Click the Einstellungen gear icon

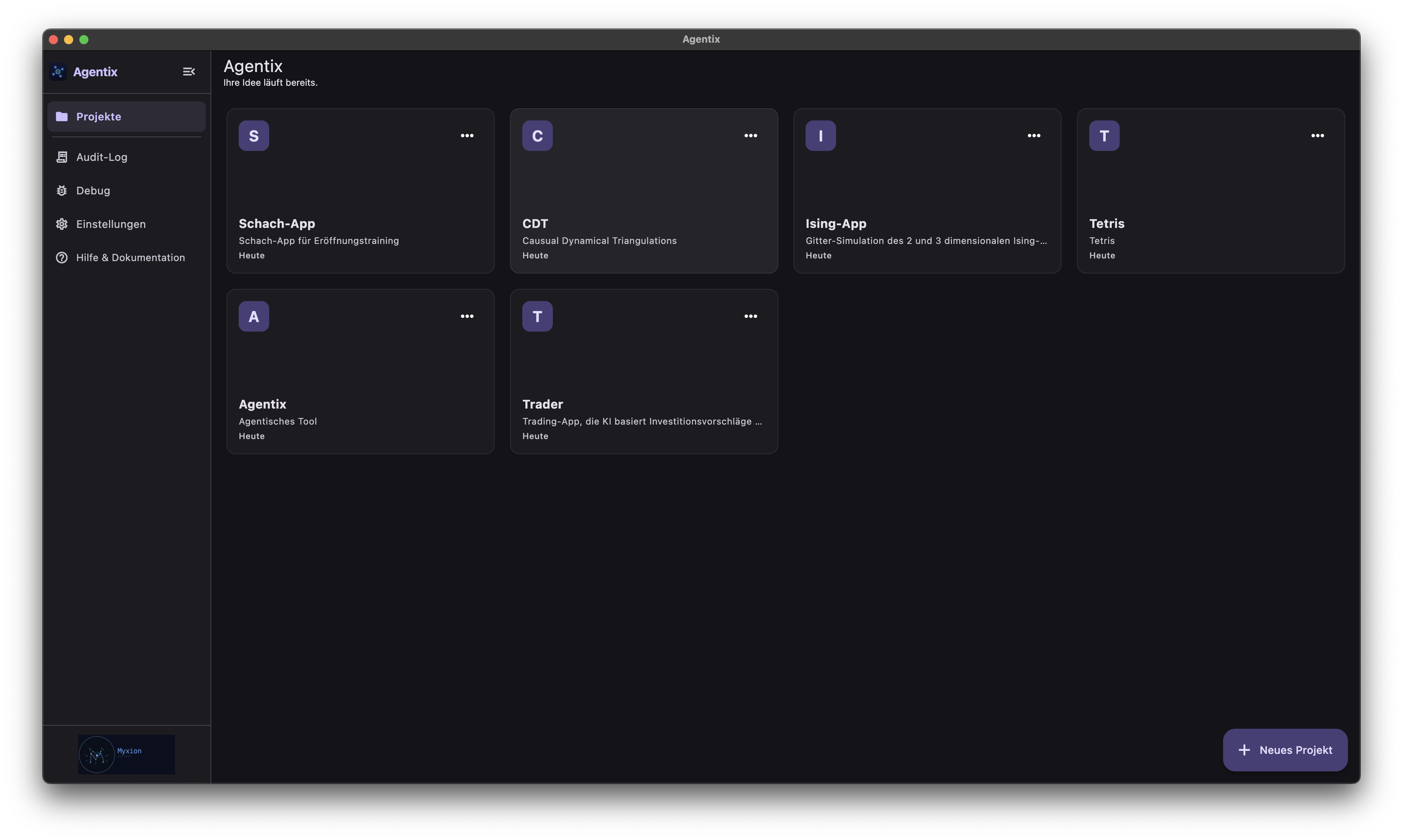[x=62, y=224]
